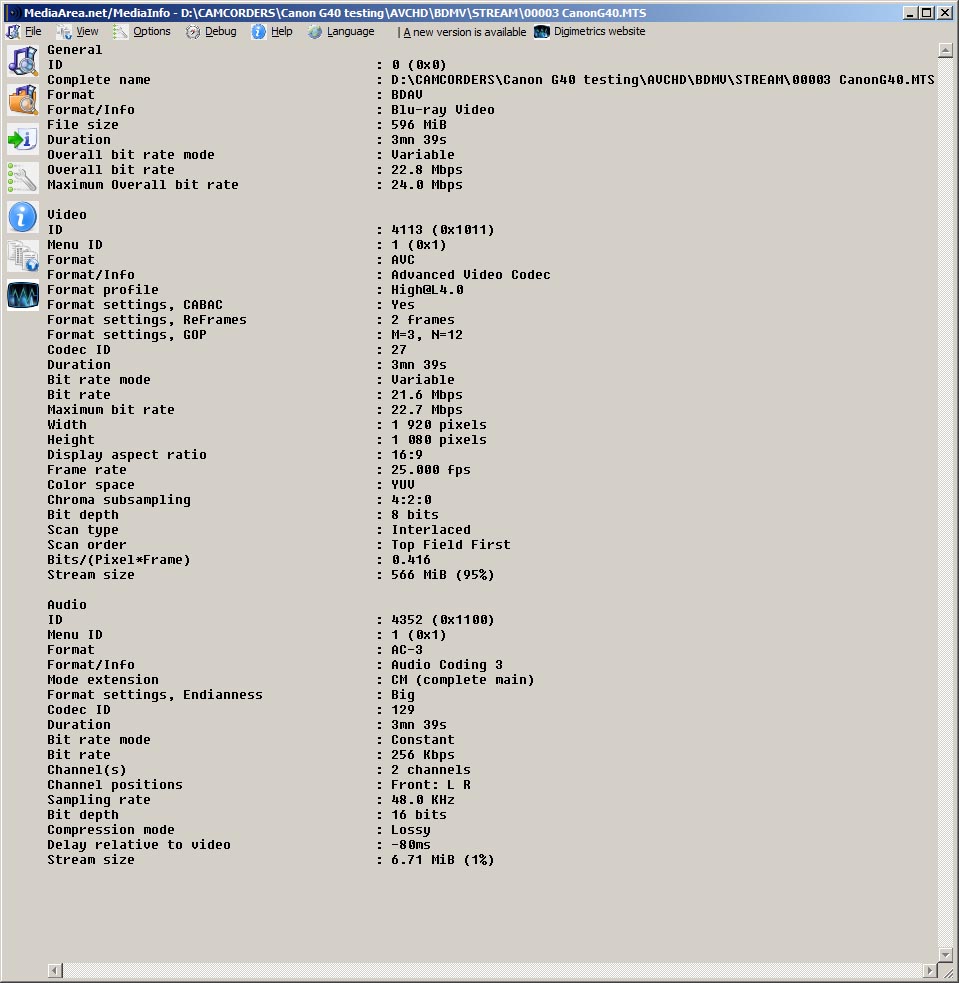This screenshot has width=959, height=983.
Task: Click the 'CM (complete main)' value
Action: [463, 680]
